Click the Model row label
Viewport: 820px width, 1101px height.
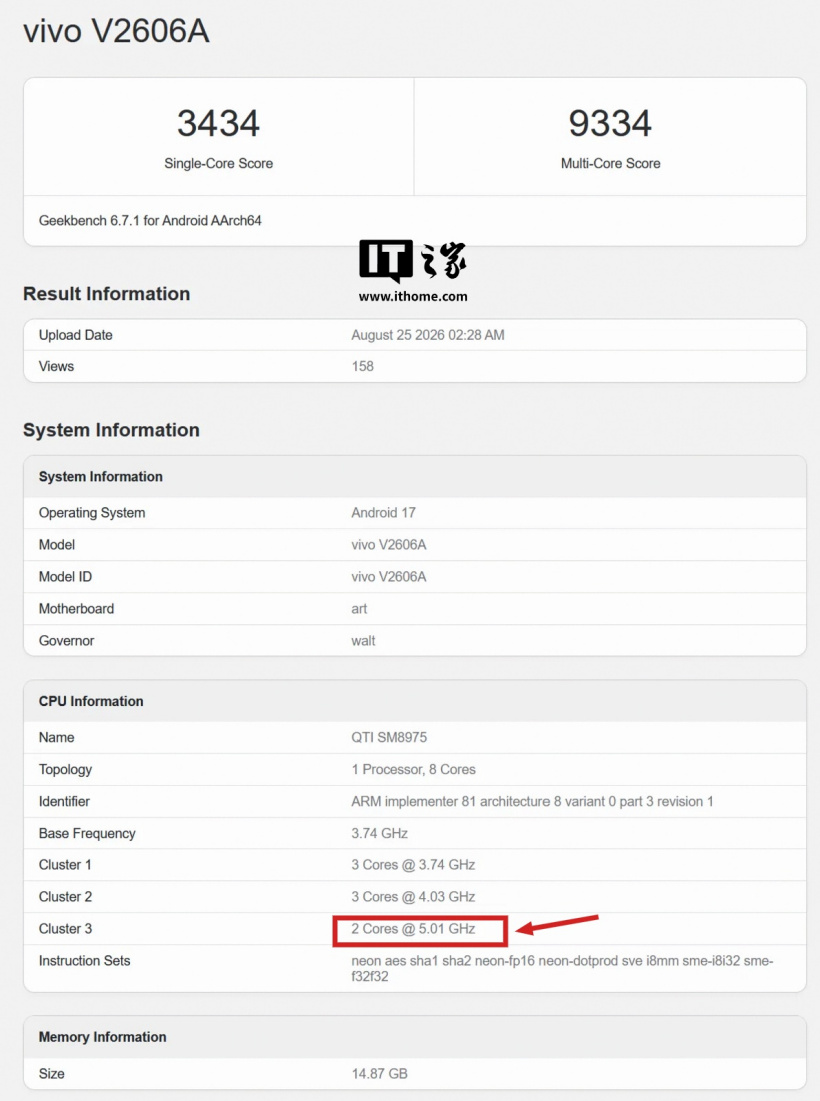point(57,544)
